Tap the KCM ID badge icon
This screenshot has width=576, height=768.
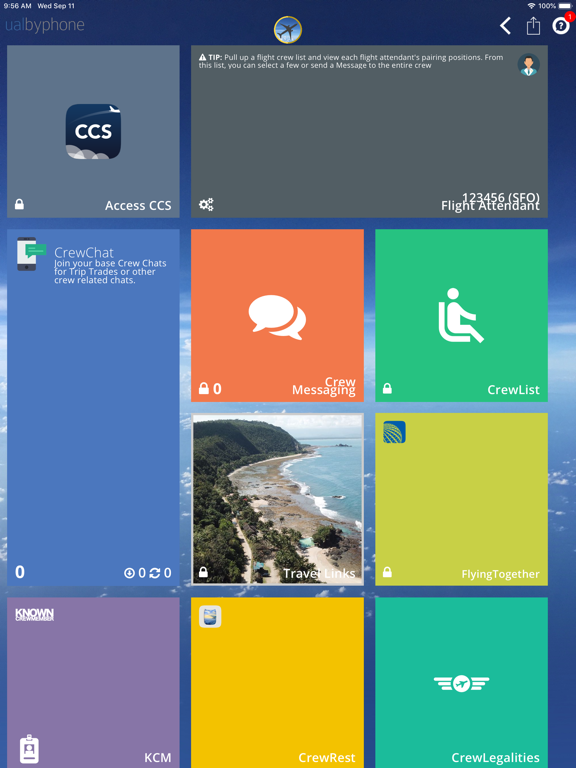29,748
